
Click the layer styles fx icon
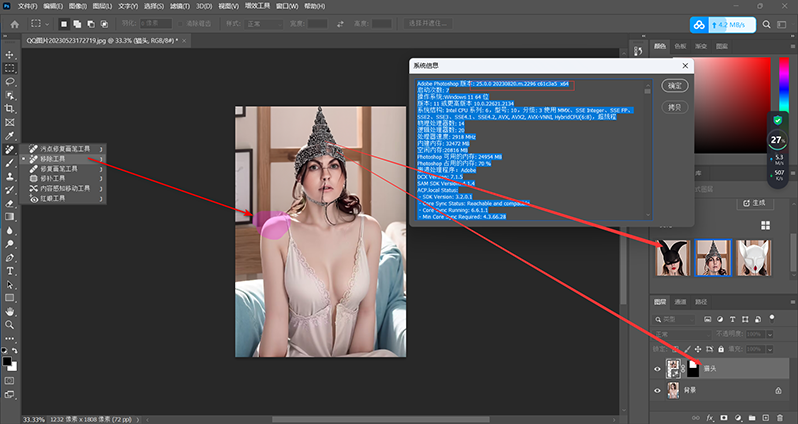tap(710, 418)
